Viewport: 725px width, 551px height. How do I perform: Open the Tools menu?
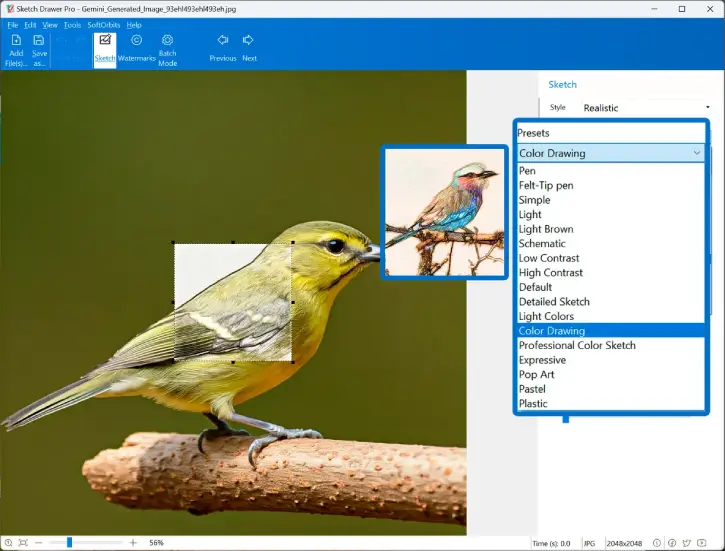click(x=72, y=24)
